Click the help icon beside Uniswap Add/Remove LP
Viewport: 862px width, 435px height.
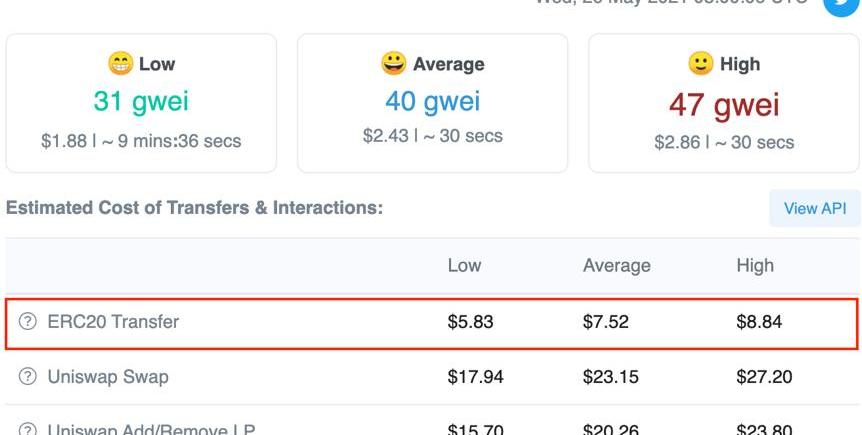tap(27, 430)
